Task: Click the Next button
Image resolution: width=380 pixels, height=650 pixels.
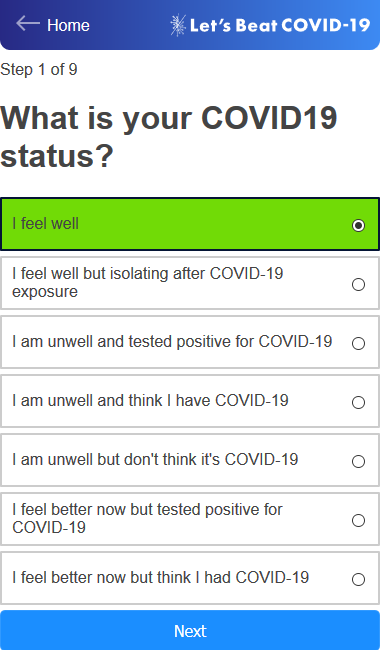Action: (x=190, y=630)
